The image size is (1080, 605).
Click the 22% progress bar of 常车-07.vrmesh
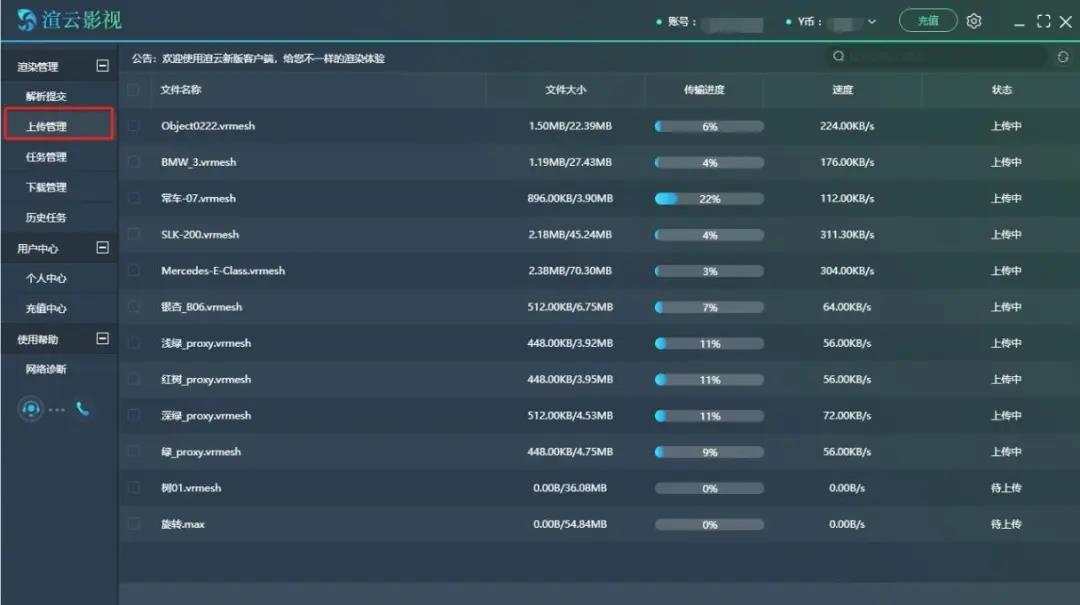(709, 199)
